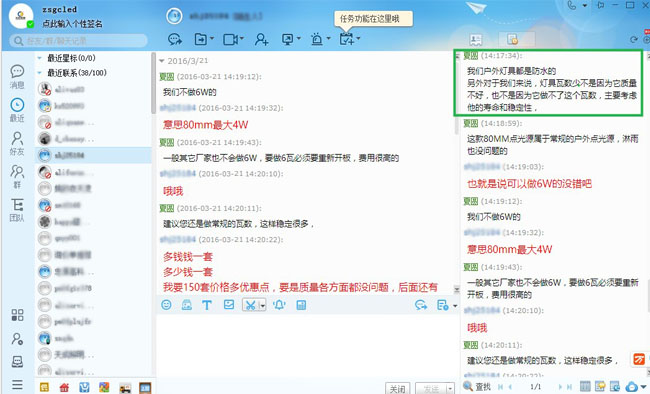Viewport: 650px width, 394px height.
Task: Add this contact as a friend
Action: (x=262, y=39)
